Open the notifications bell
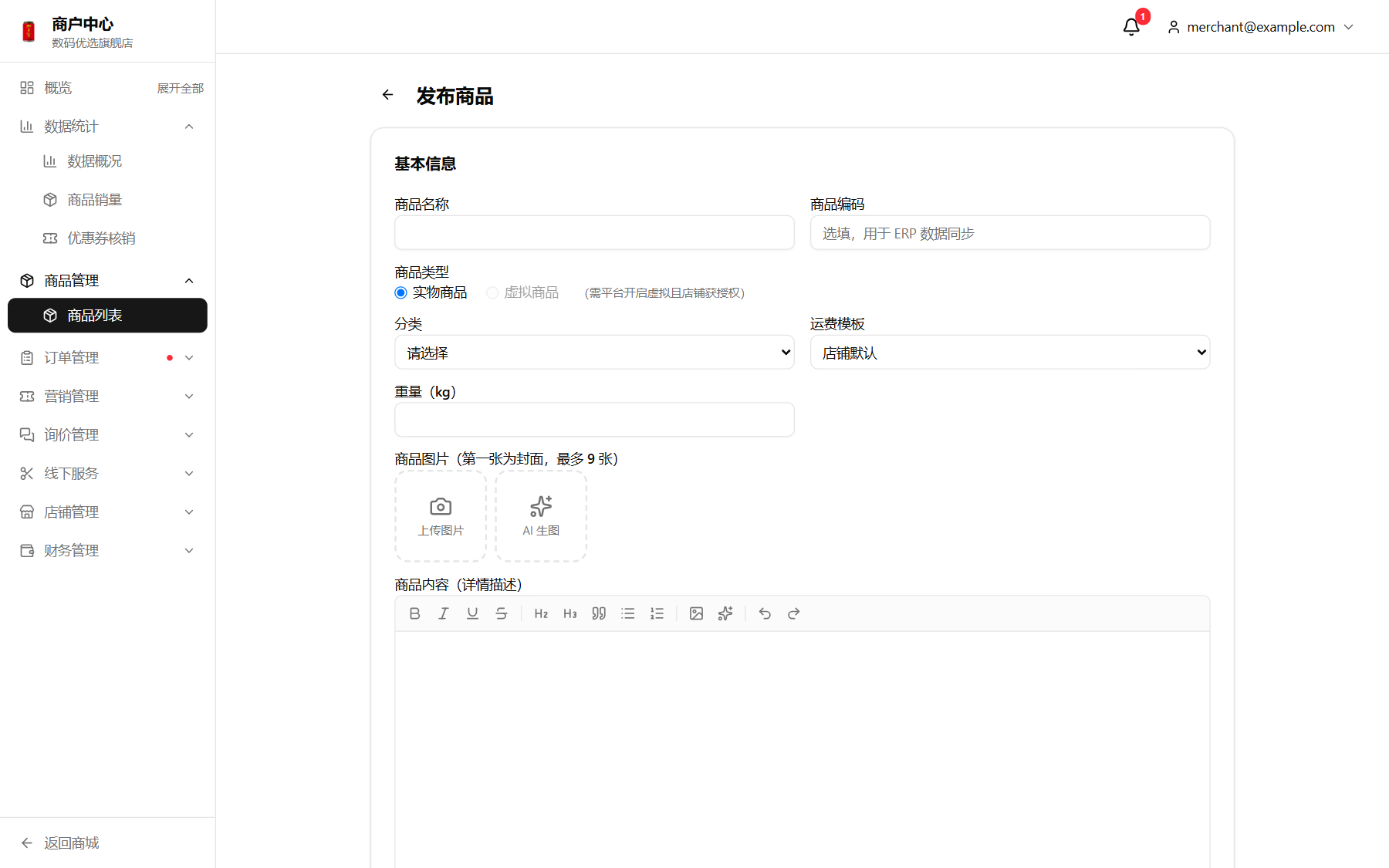This screenshot has height=868, width=1389. (x=1131, y=27)
